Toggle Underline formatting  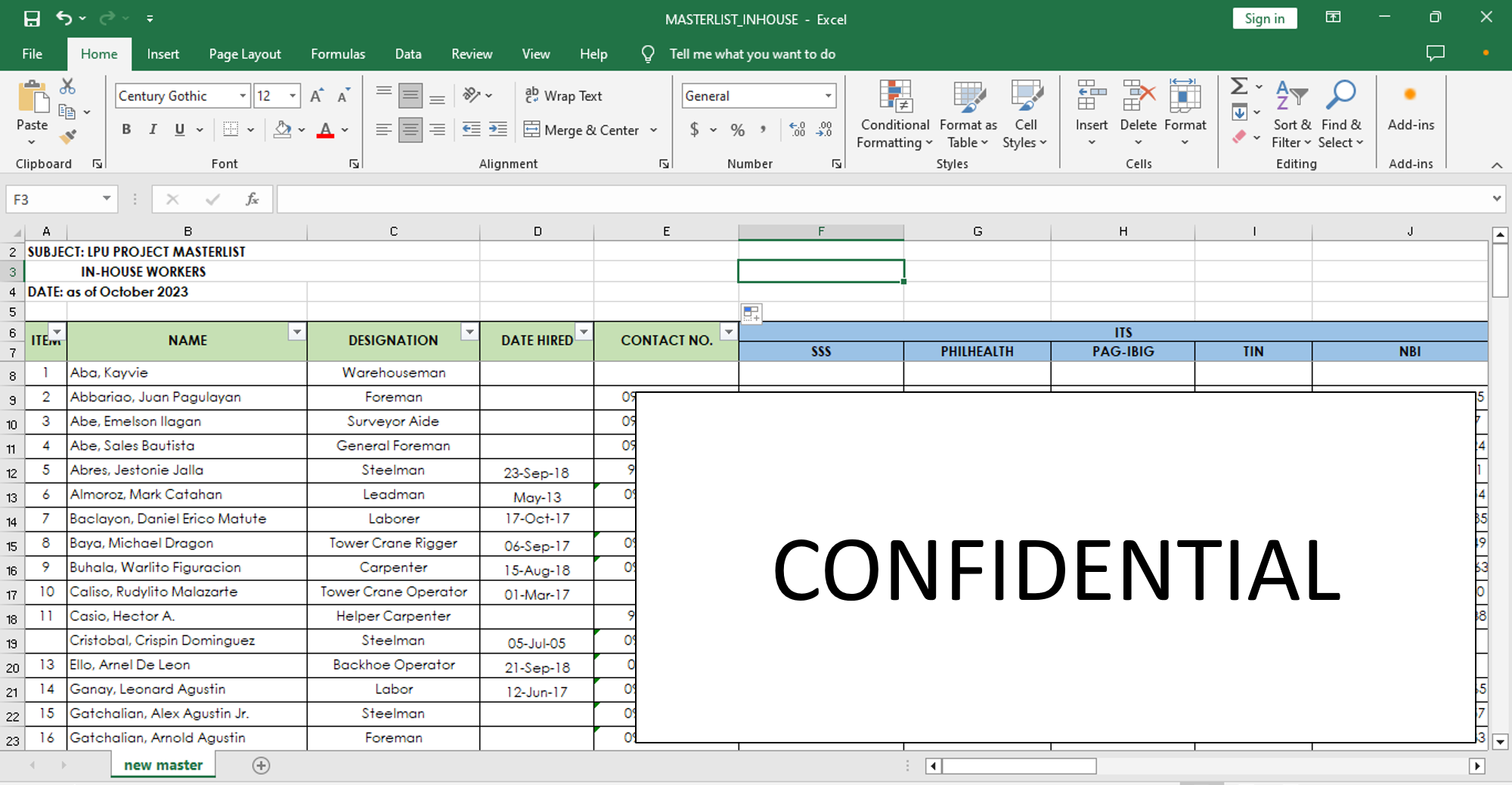click(179, 130)
